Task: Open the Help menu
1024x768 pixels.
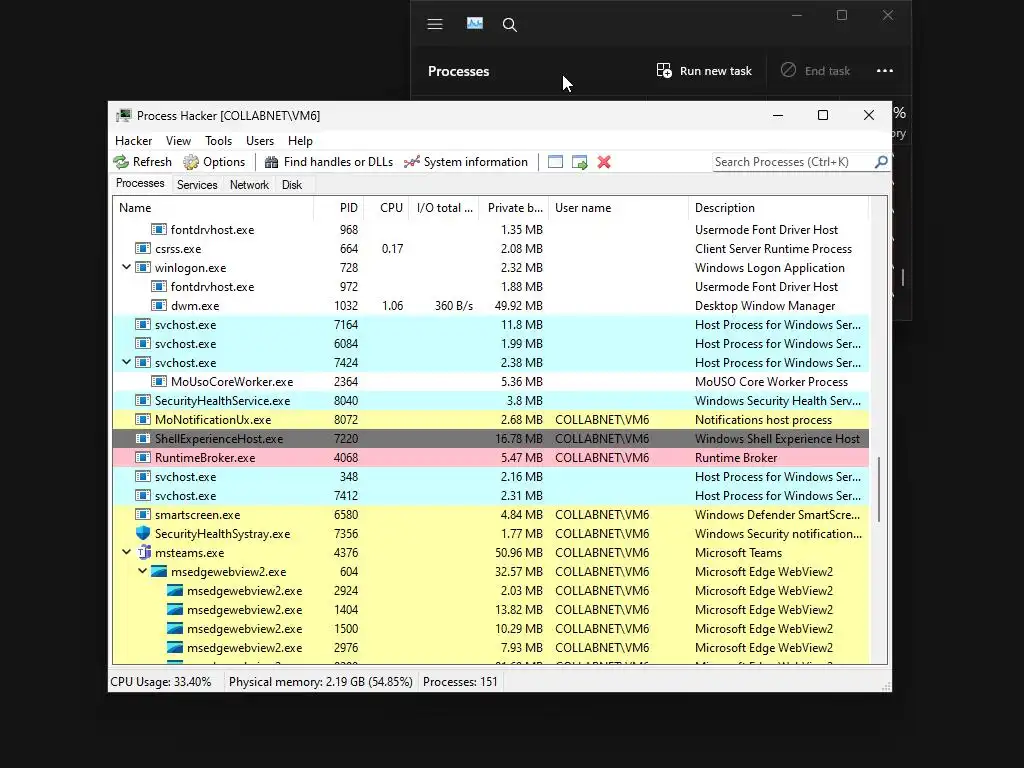Action: click(x=300, y=141)
